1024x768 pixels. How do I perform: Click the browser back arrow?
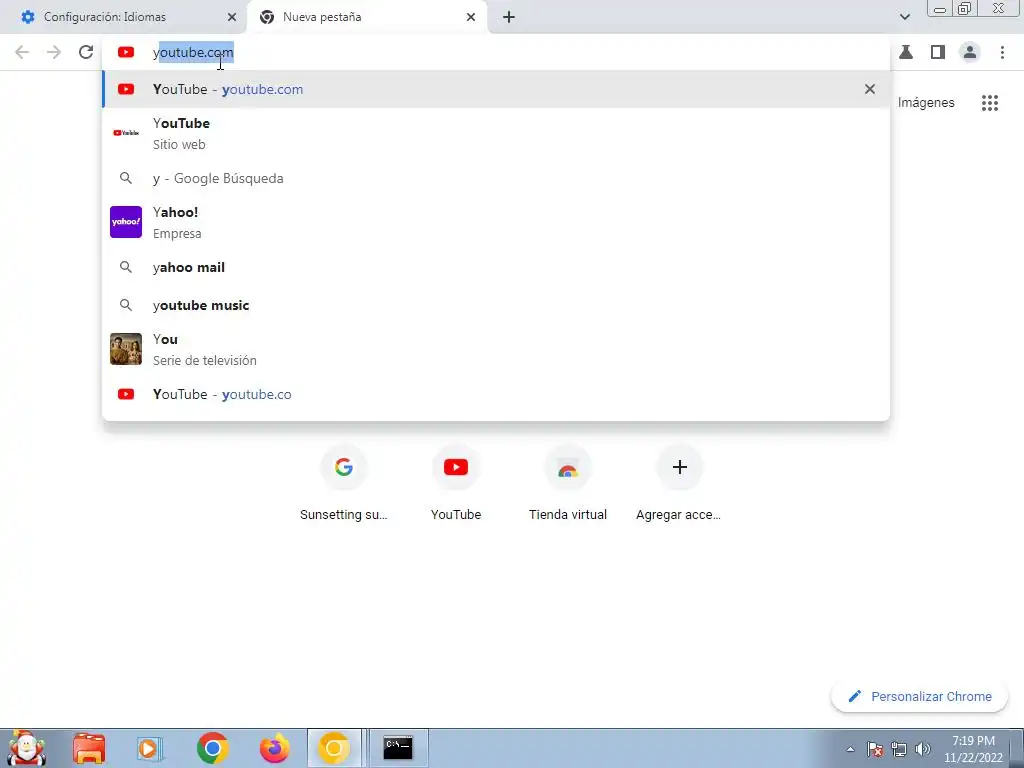pos(22,52)
